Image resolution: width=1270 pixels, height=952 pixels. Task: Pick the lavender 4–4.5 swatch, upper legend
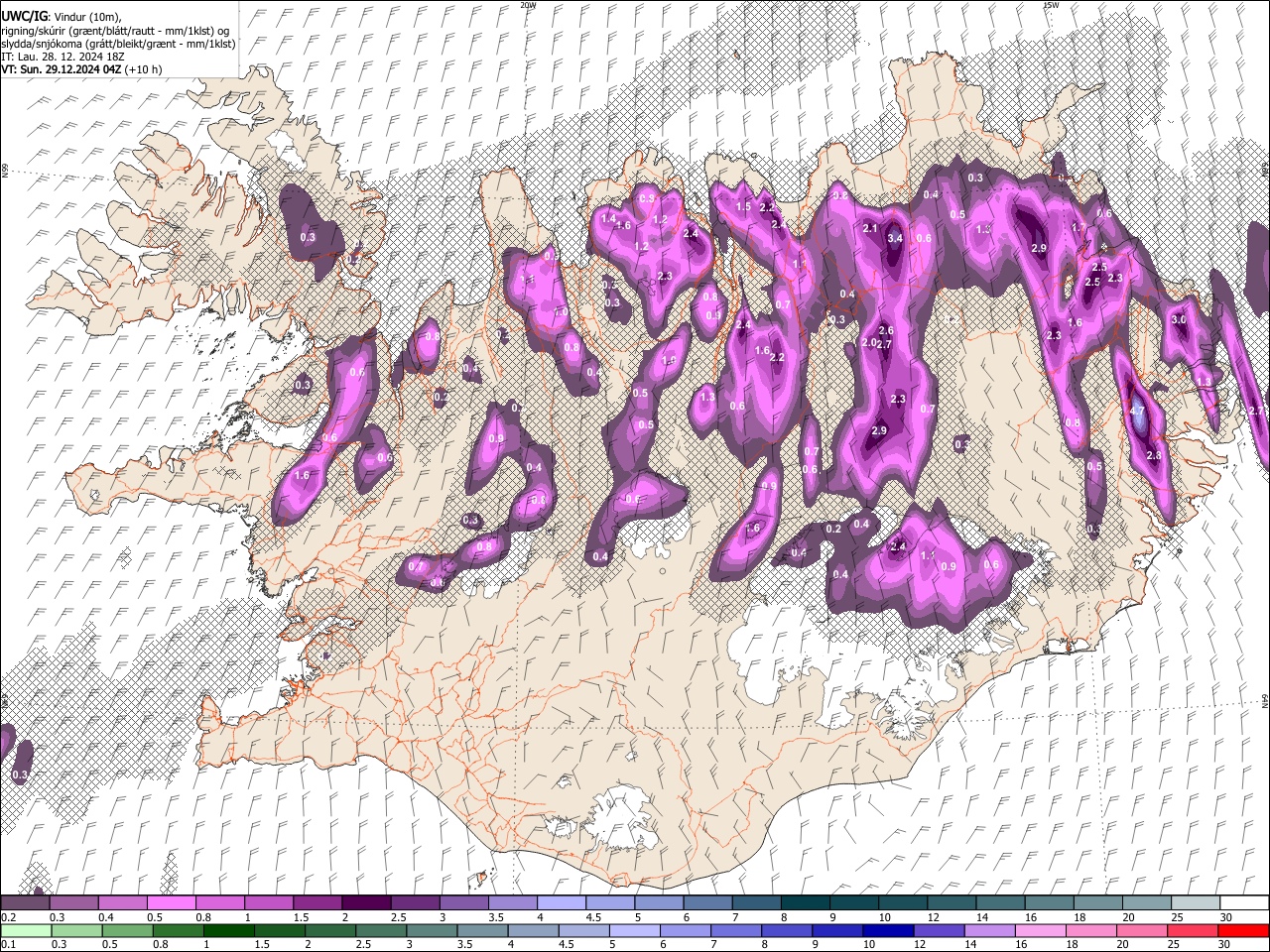pyautogui.click(x=562, y=903)
